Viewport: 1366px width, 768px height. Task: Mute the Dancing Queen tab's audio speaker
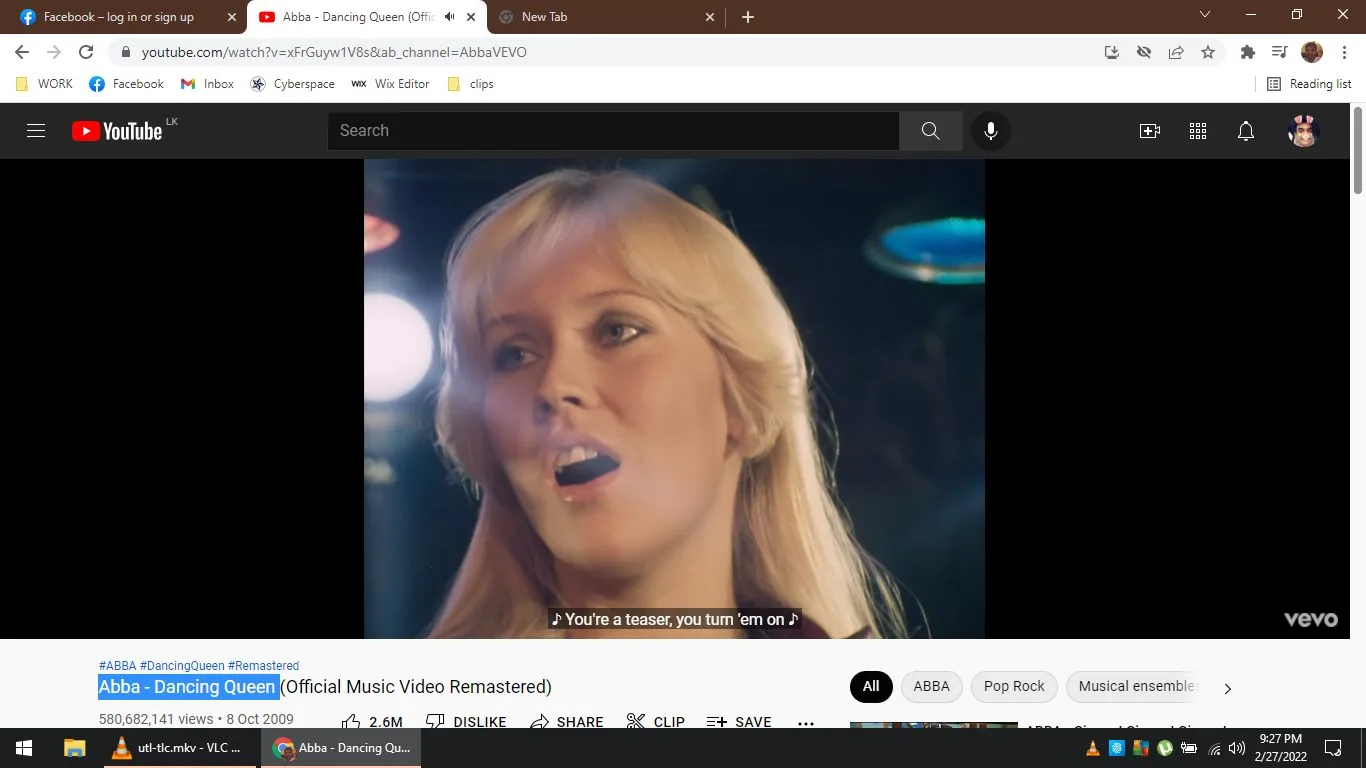tap(449, 16)
